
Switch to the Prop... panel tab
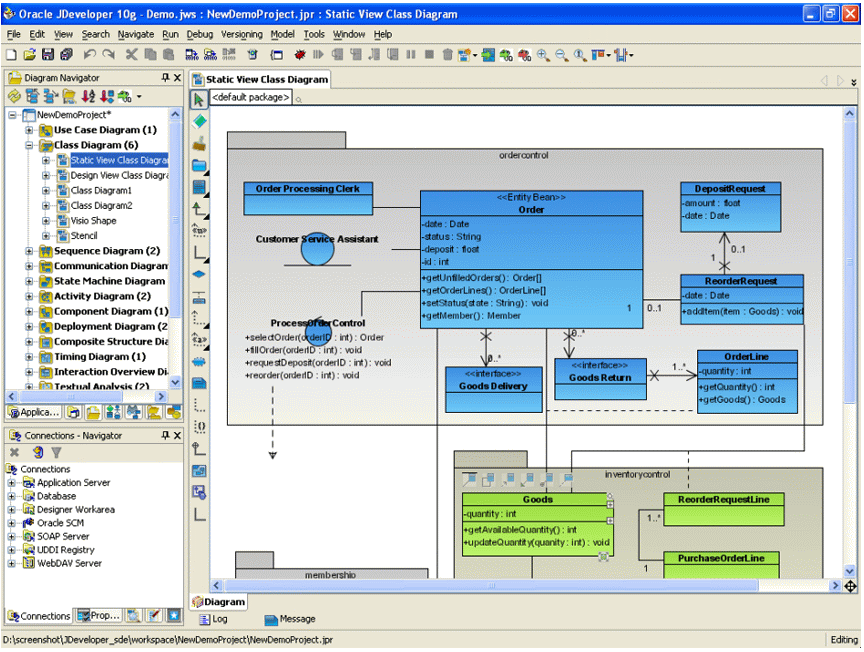pos(99,616)
